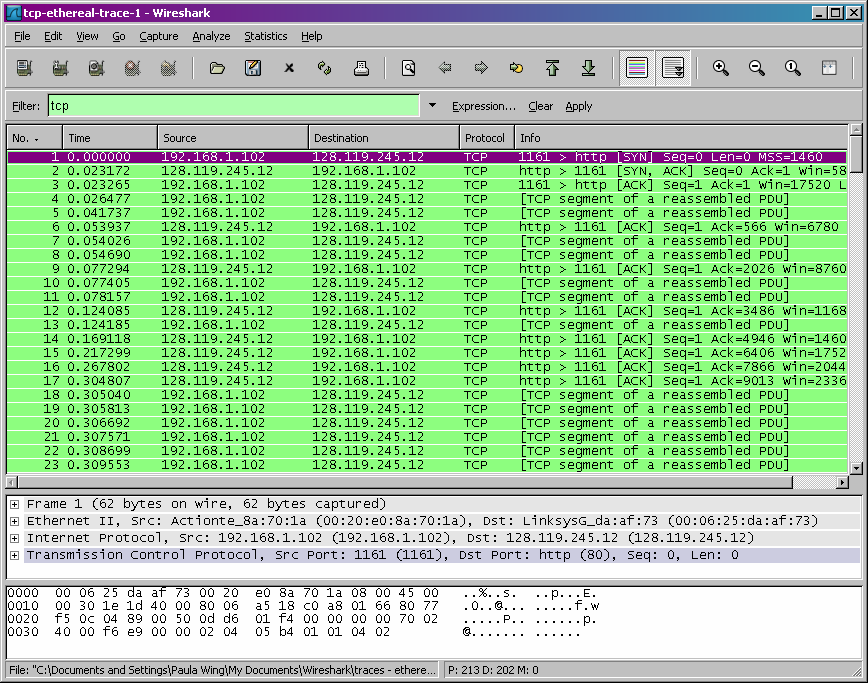Open the filter Expression builder
The width and height of the screenshot is (868, 683).
[x=483, y=106]
